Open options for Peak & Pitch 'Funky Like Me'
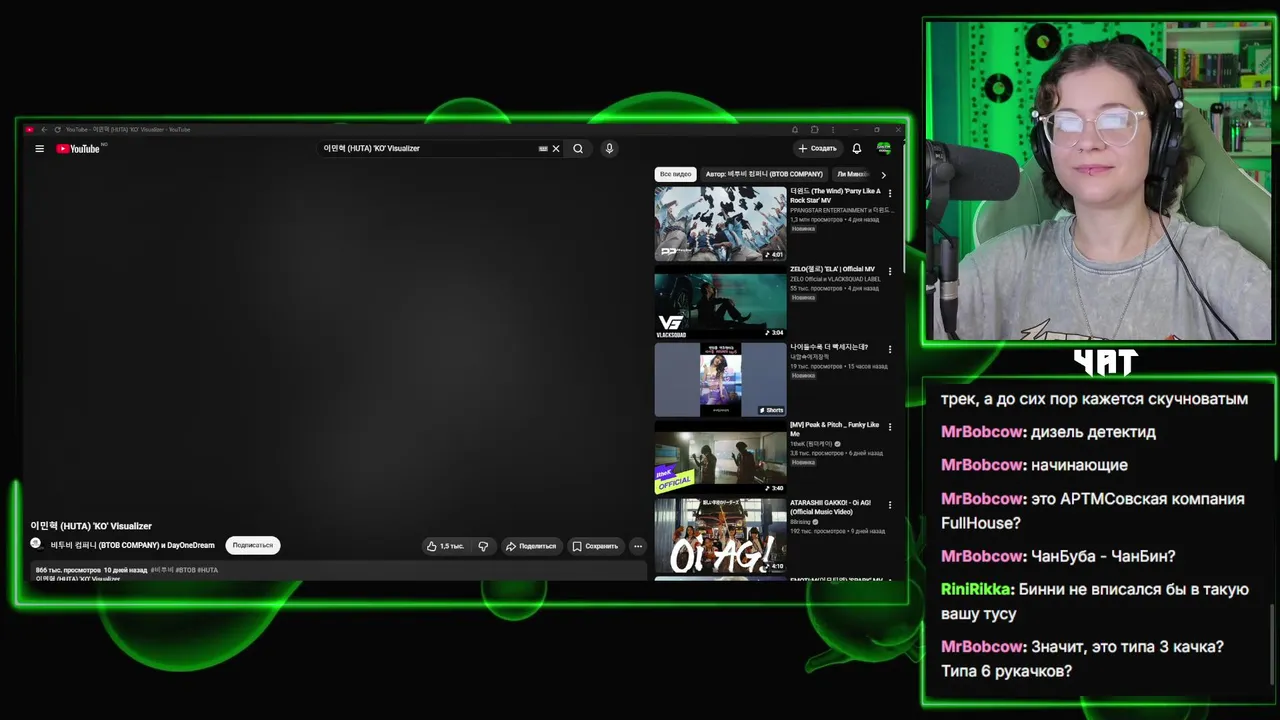 click(x=890, y=427)
